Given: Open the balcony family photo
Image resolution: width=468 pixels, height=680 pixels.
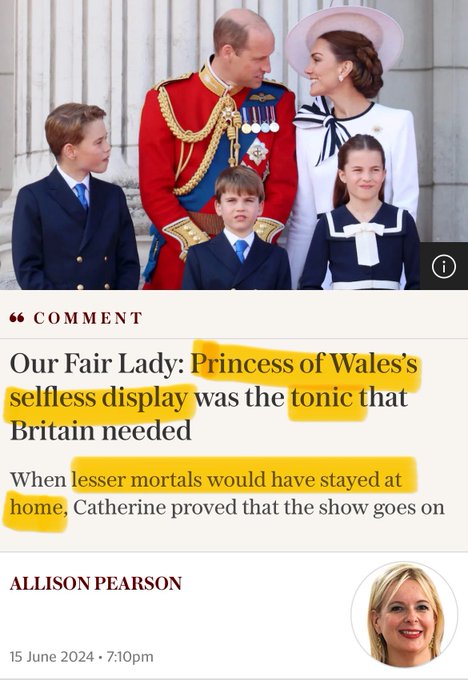Looking at the screenshot, I should coord(234,144).
